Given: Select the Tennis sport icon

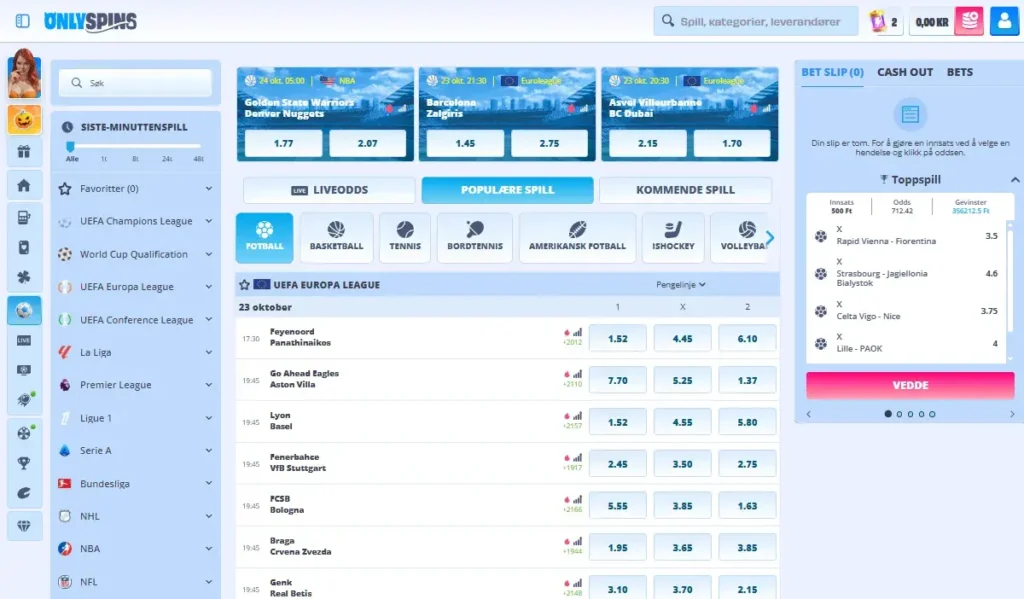Looking at the screenshot, I should 405,238.
